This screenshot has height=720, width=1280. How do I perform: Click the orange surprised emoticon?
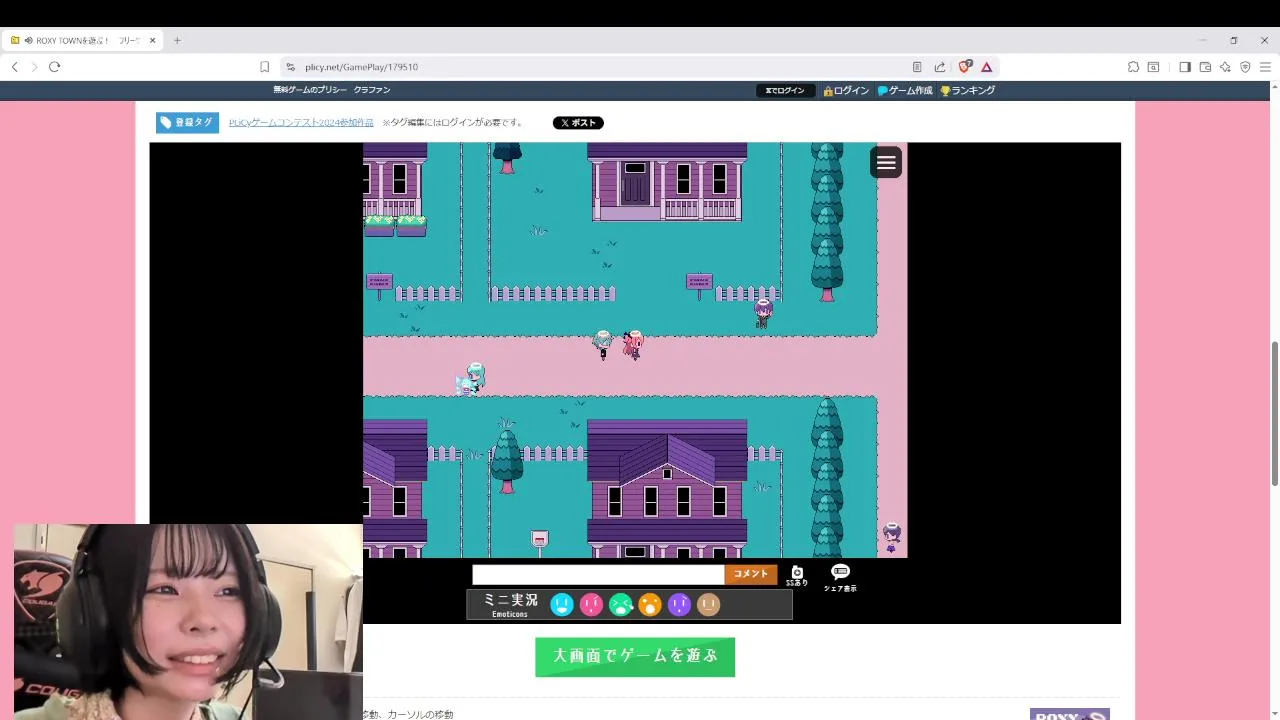tap(650, 604)
